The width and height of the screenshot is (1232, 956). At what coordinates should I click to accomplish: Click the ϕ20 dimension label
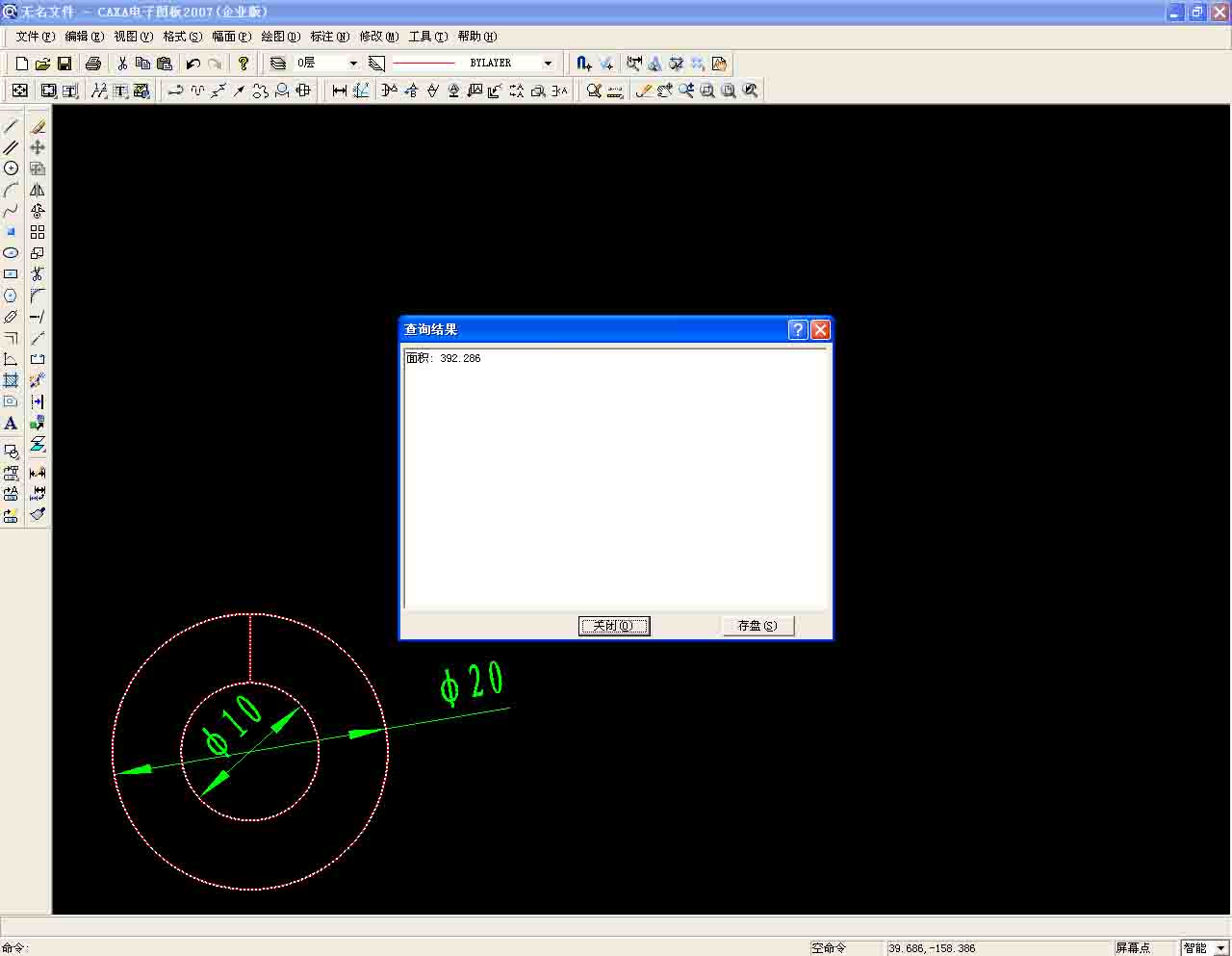click(472, 683)
